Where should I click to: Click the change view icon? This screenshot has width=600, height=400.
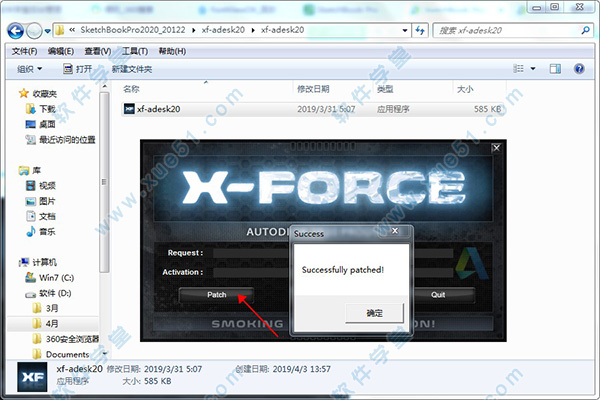pos(518,69)
